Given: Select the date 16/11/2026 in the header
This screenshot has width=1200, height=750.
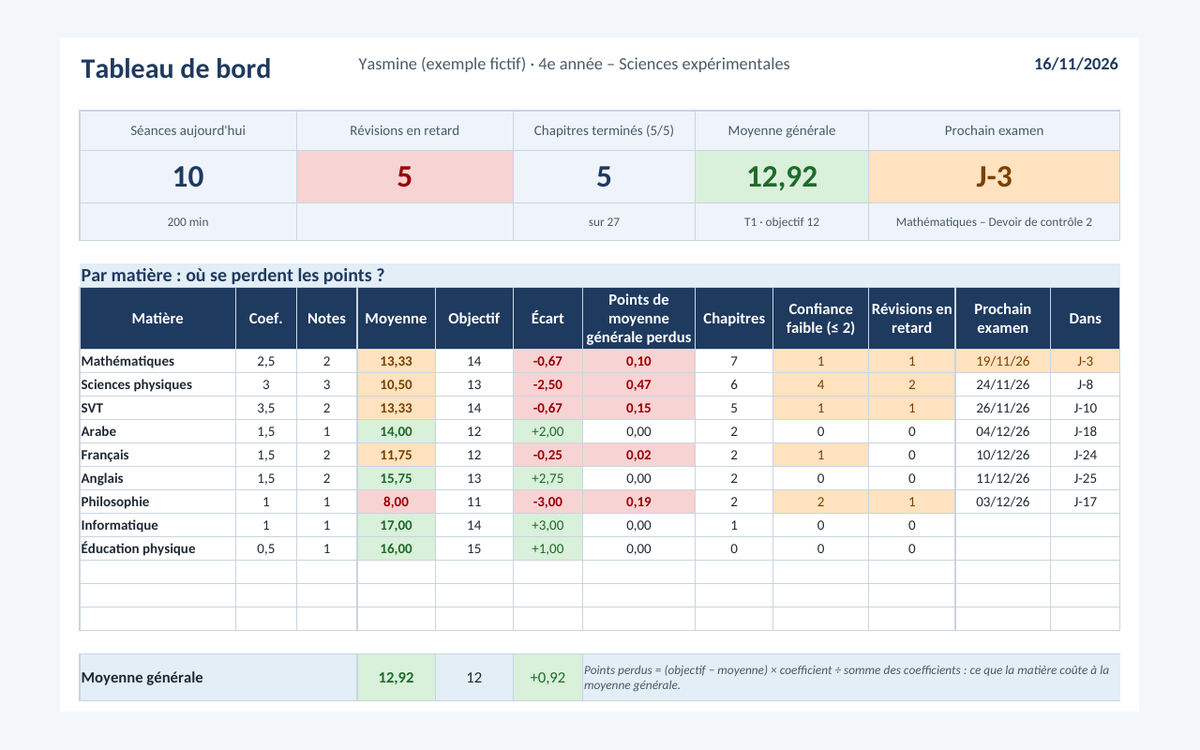Looking at the screenshot, I should 1076,64.
